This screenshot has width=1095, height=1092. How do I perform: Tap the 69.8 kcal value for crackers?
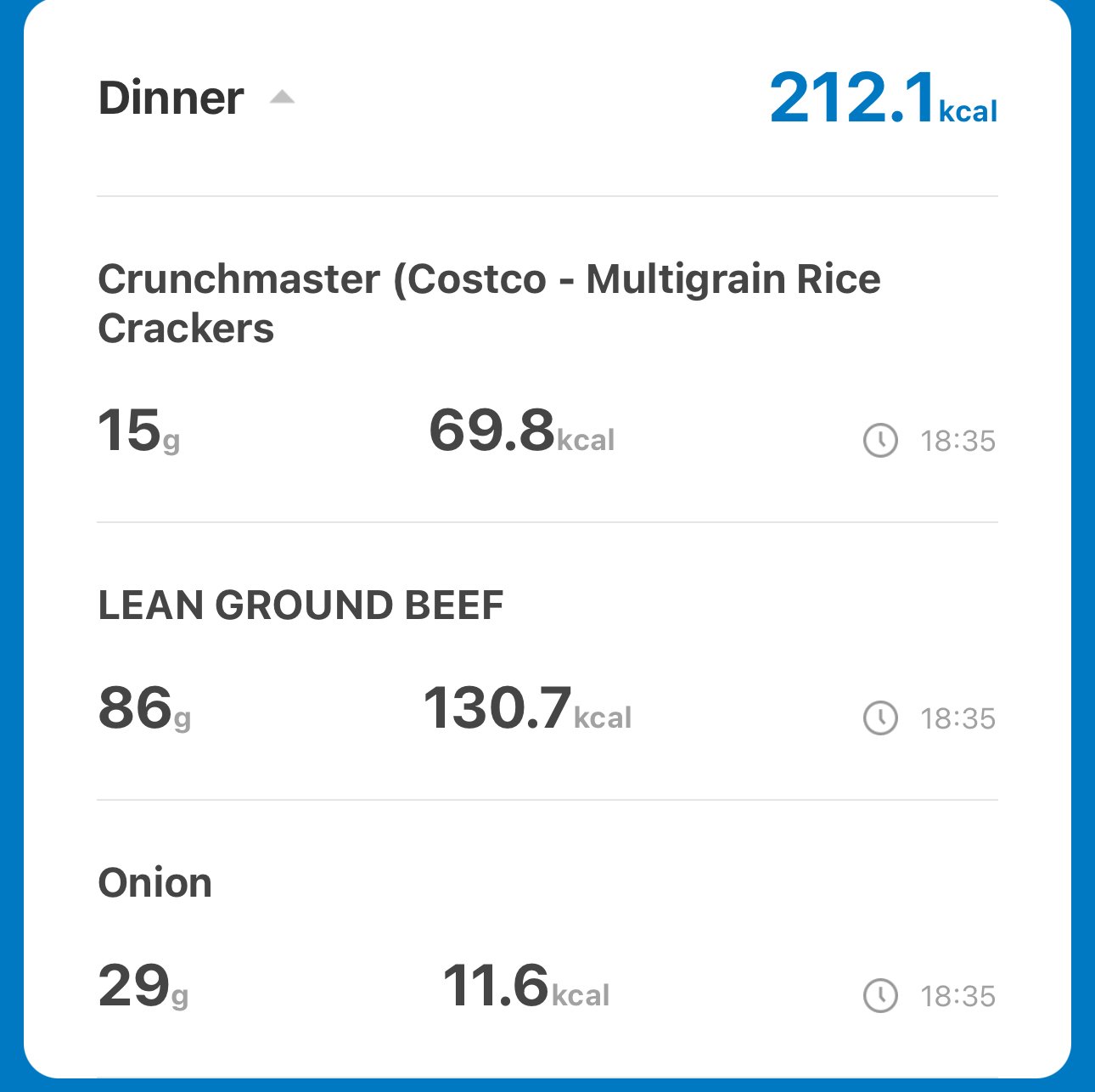521,431
